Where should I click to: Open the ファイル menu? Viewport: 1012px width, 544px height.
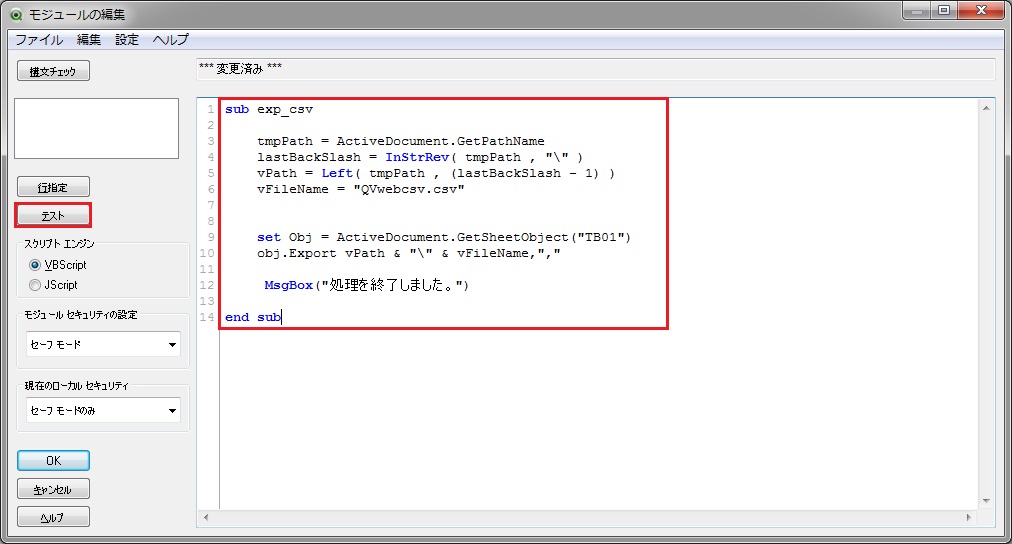click(x=39, y=39)
